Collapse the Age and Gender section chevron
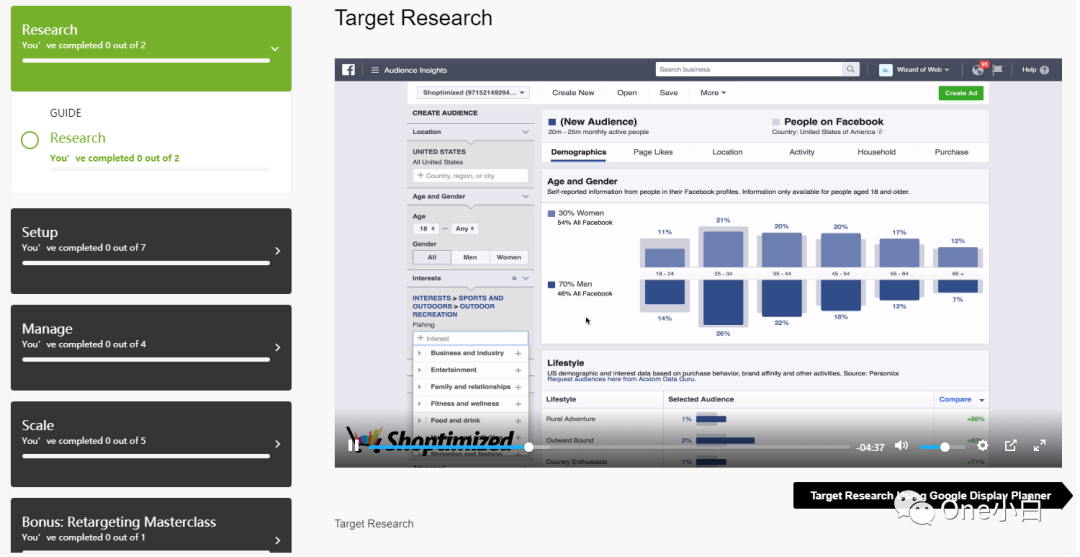 [526, 196]
